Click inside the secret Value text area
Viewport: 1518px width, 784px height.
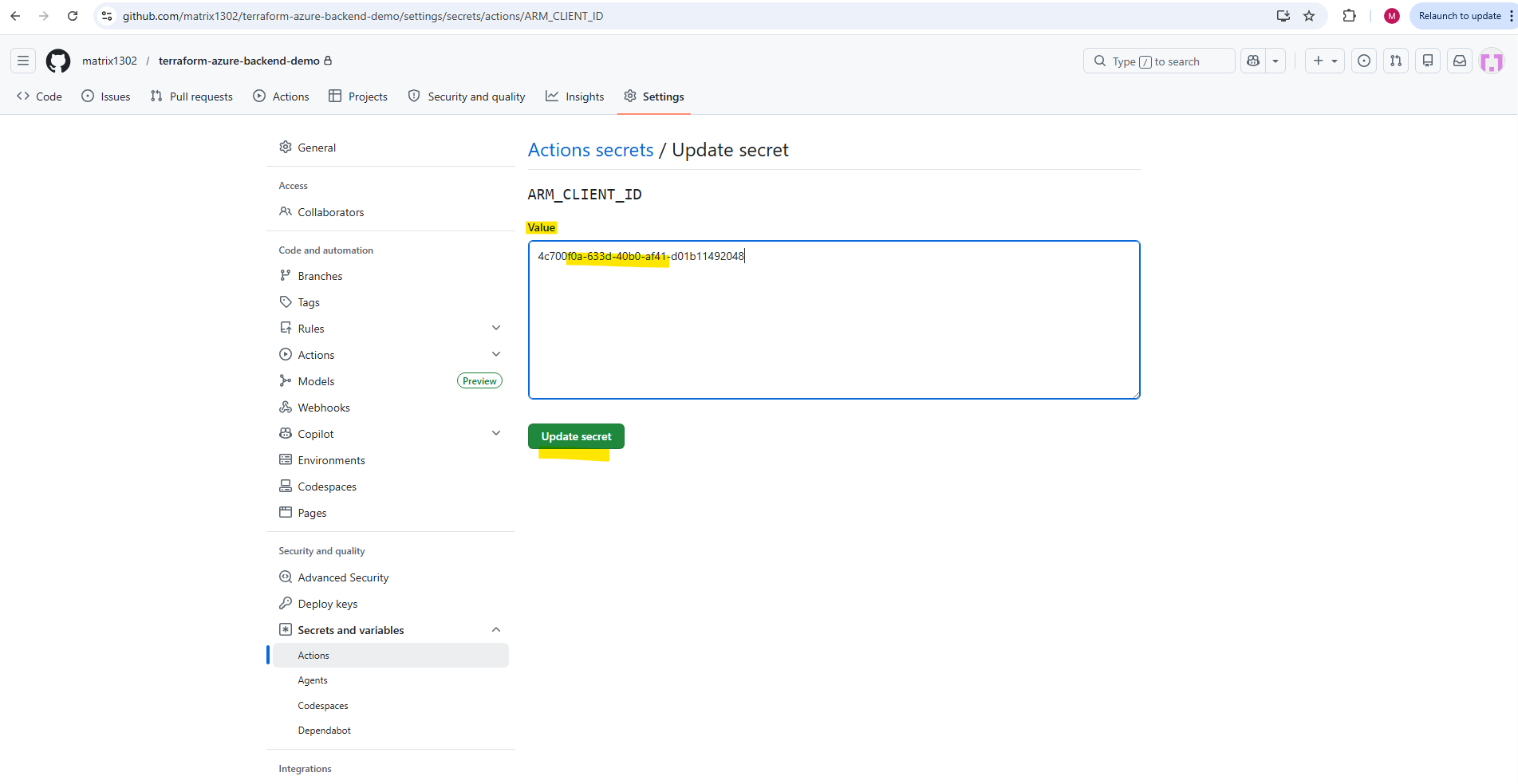(x=834, y=320)
